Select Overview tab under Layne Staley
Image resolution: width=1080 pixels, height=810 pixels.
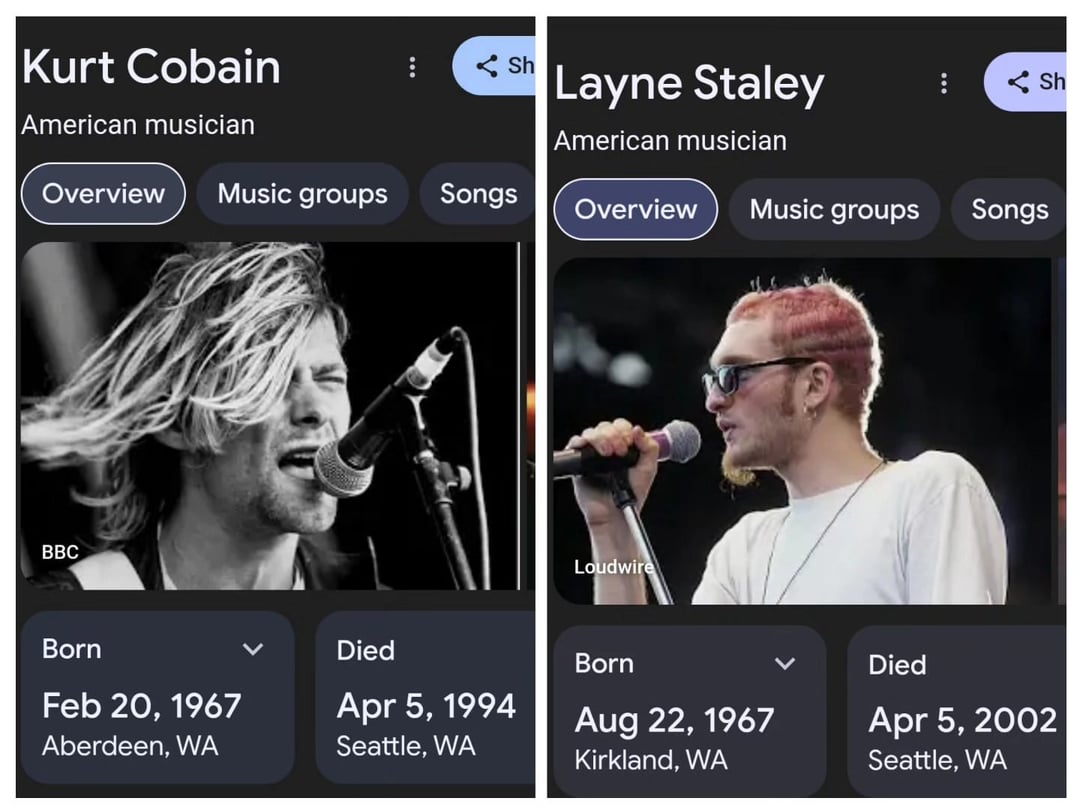(x=635, y=209)
